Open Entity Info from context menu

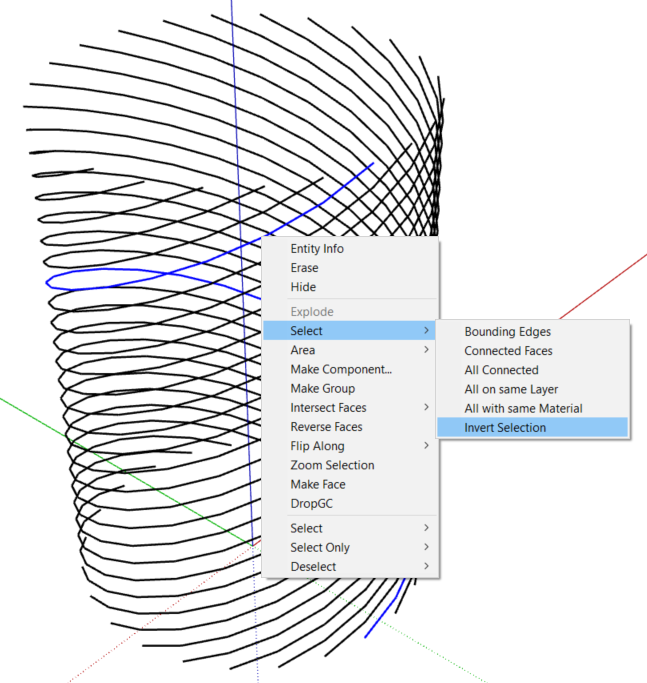[x=350, y=249]
